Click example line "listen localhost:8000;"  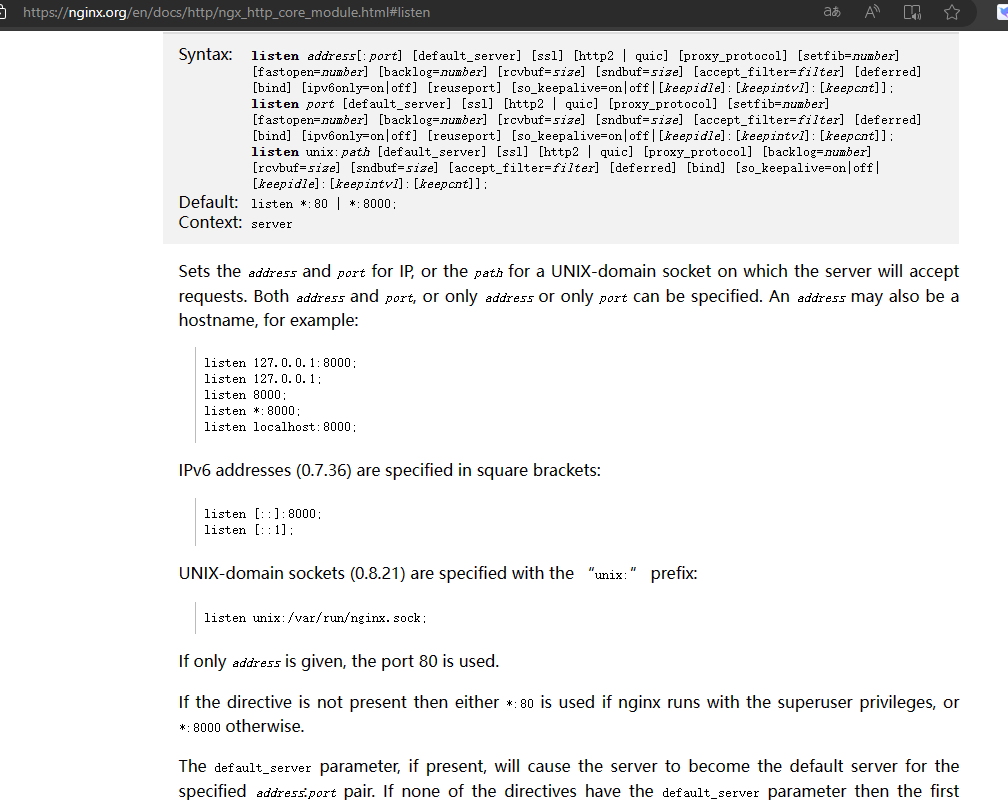coord(280,427)
